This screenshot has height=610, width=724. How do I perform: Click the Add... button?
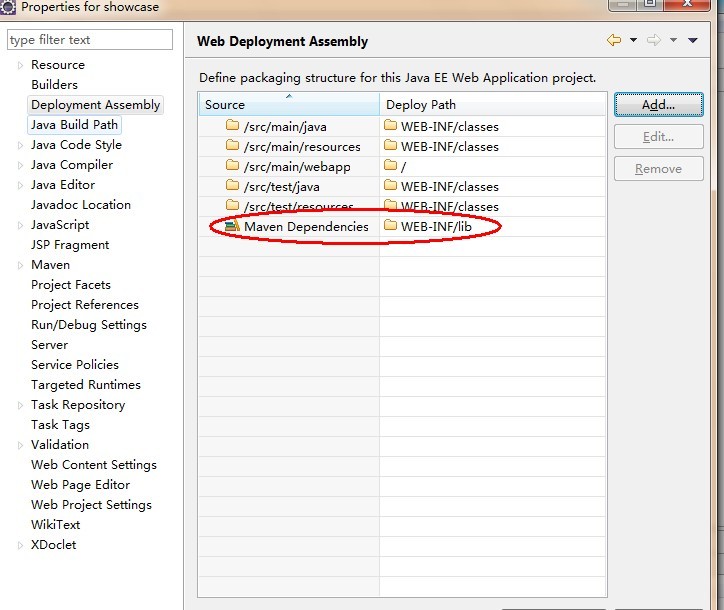[658, 104]
